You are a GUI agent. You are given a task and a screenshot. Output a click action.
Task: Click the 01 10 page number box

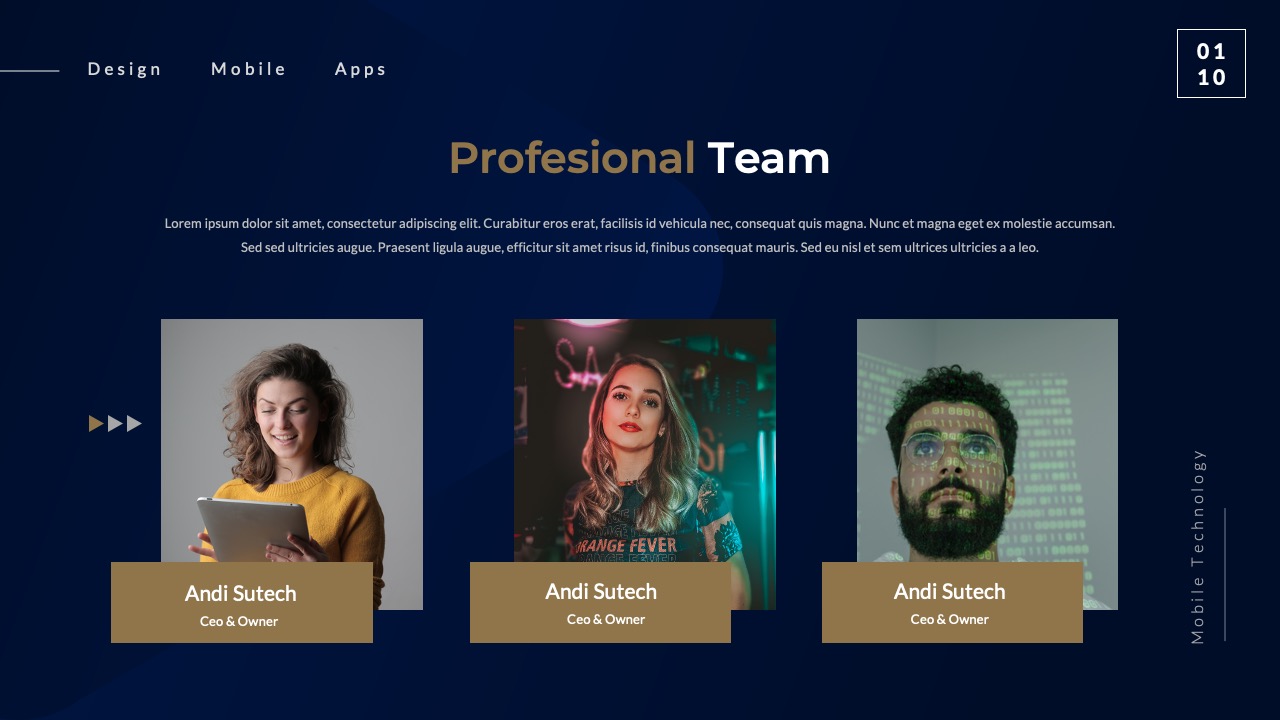coord(1211,64)
